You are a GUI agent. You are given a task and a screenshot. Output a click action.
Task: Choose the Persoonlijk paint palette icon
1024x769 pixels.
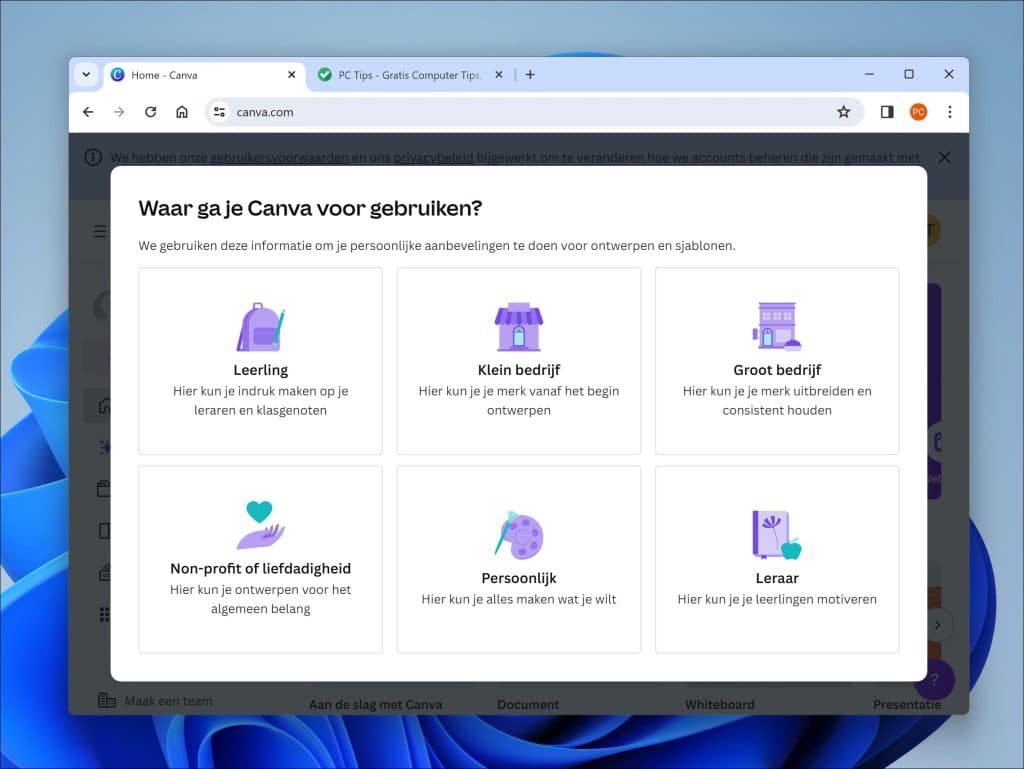[519, 535]
